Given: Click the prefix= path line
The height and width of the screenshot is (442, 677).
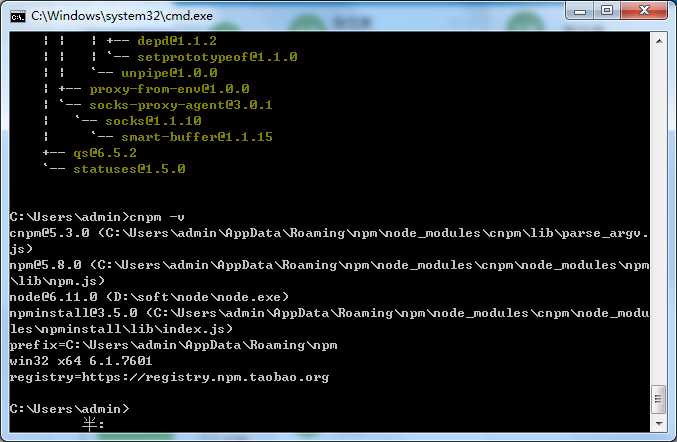Looking at the screenshot, I should 173,345.
